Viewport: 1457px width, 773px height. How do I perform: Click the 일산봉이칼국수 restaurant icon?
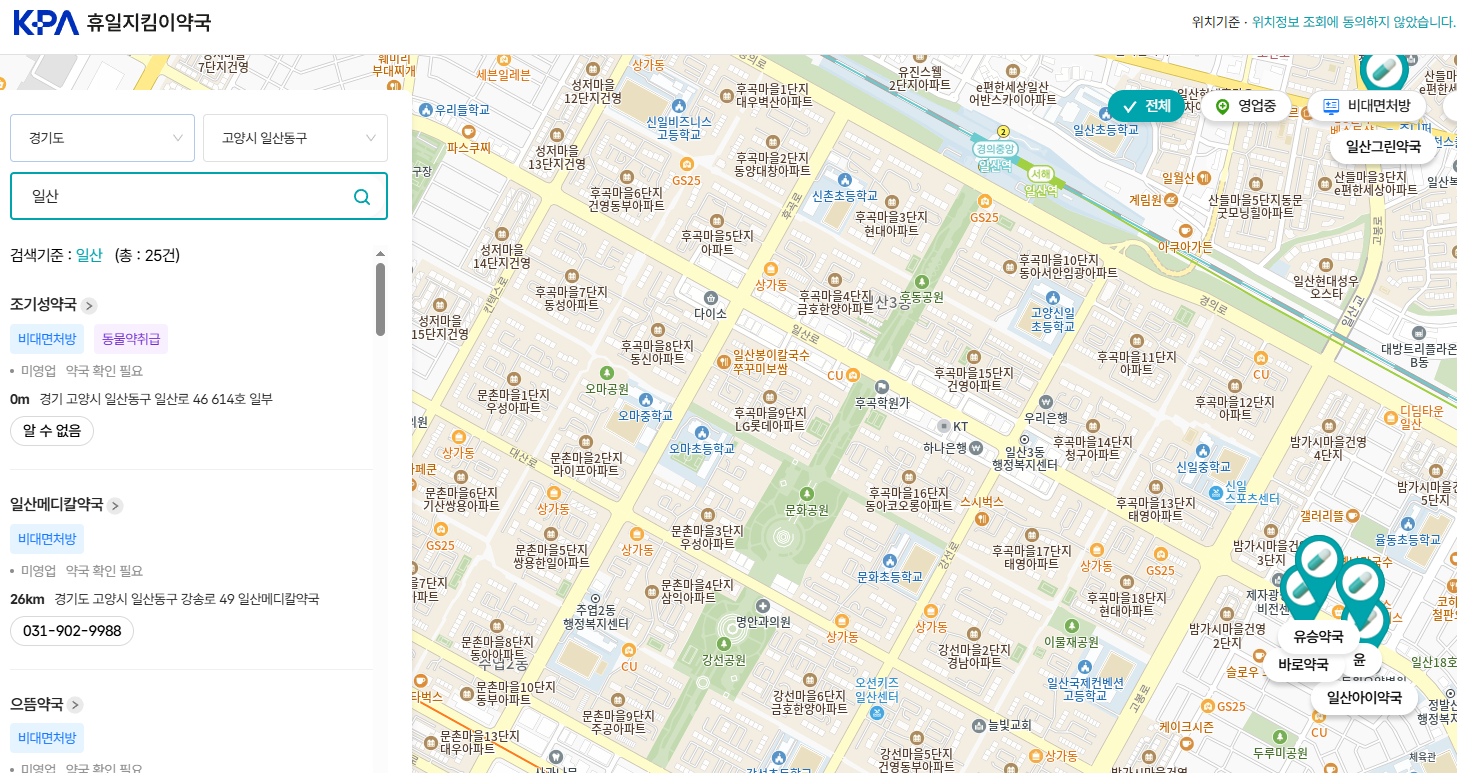[x=722, y=361]
